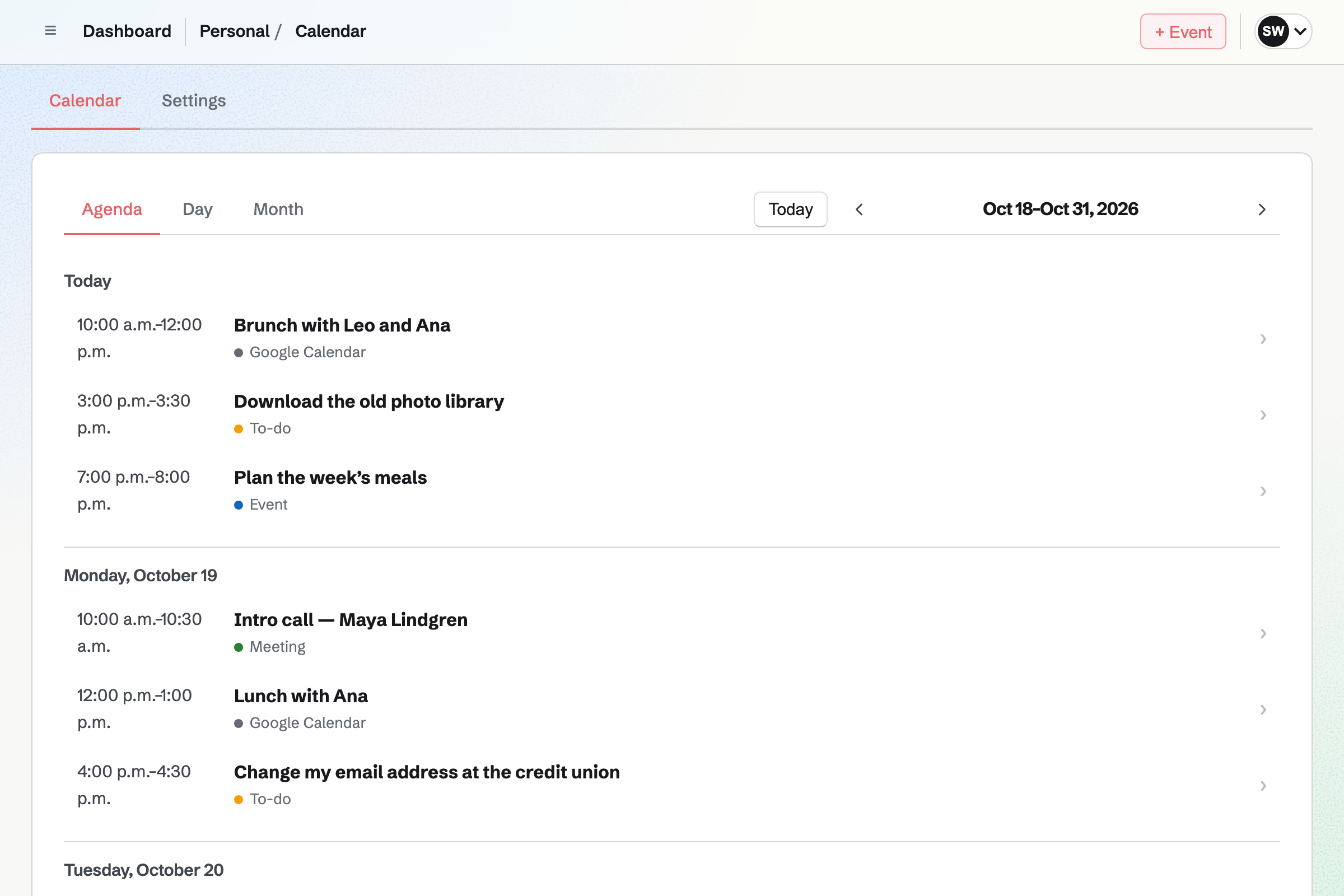Image resolution: width=1344 pixels, height=896 pixels.
Task: Open Plan the week's meals event
Action: pyautogui.click(x=672, y=491)
